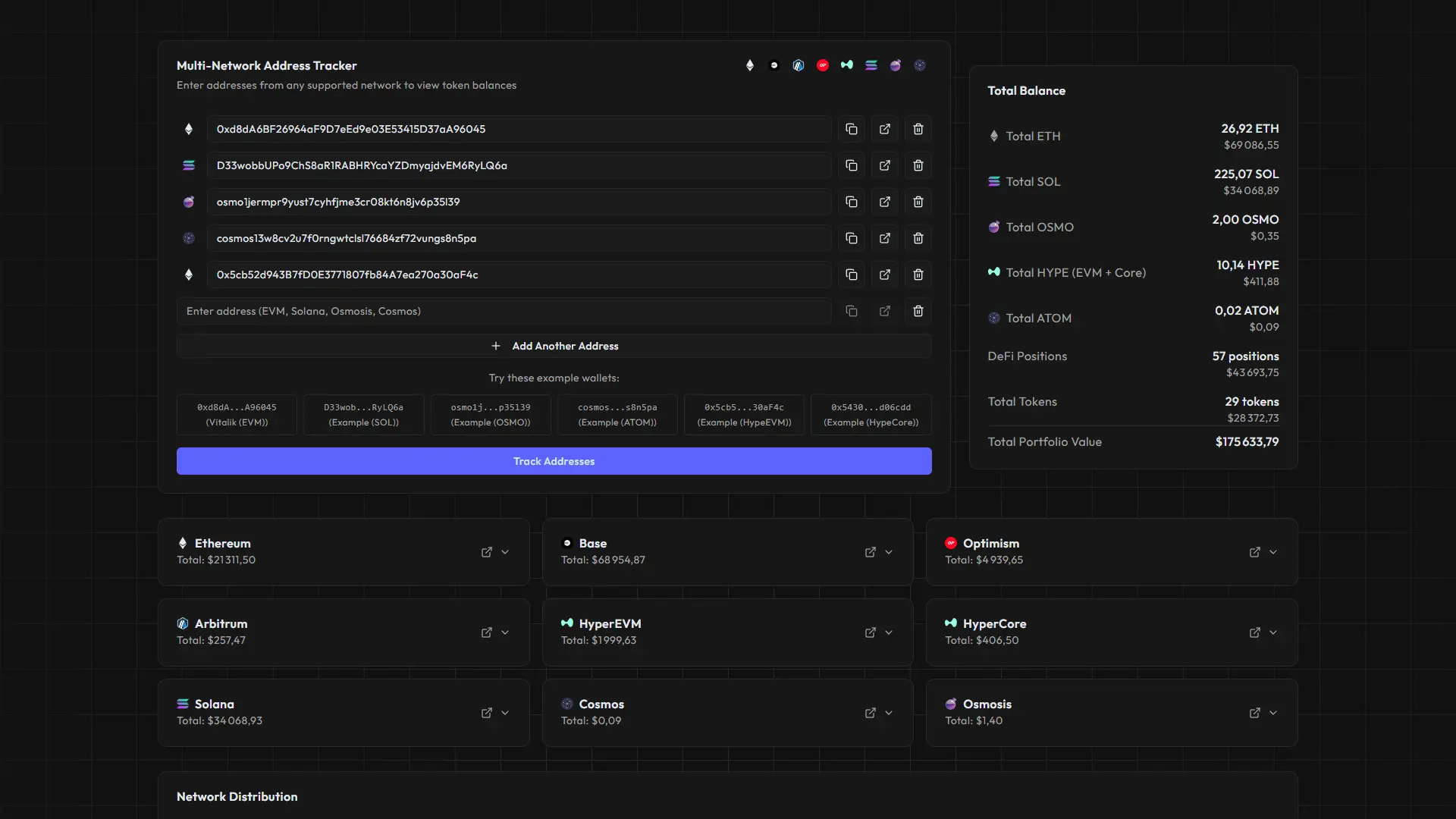This screenshot has height=819, width=1456.
Task: Open the Cosmos card chevron
Action: point(889,713)
